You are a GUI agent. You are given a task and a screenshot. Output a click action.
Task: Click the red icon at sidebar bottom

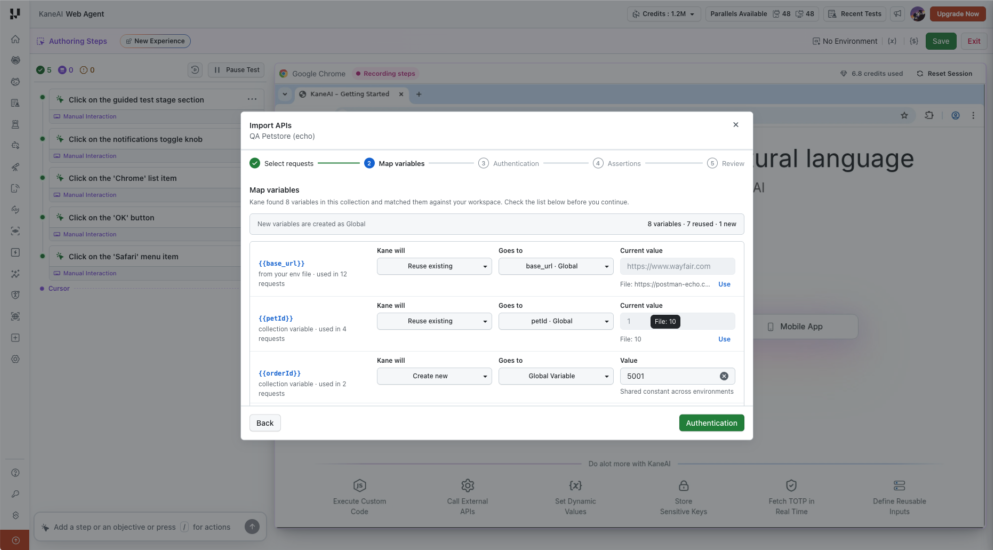pos(15,540)
